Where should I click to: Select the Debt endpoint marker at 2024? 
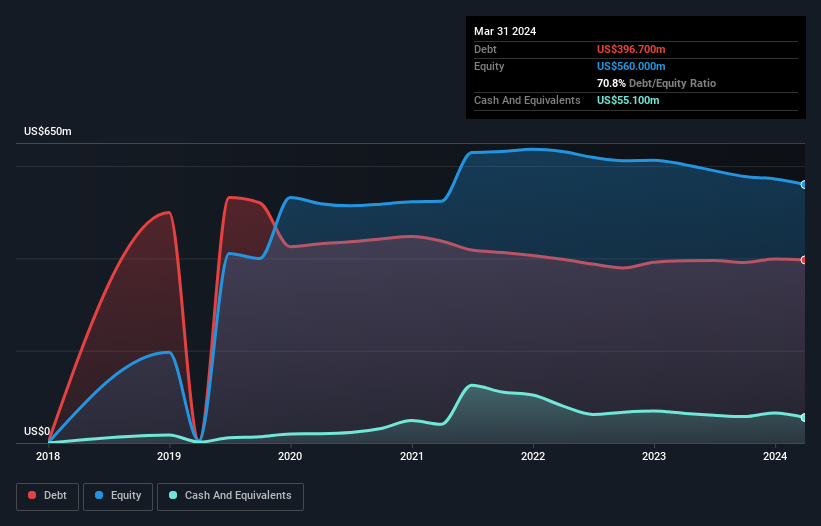(804, 260)
